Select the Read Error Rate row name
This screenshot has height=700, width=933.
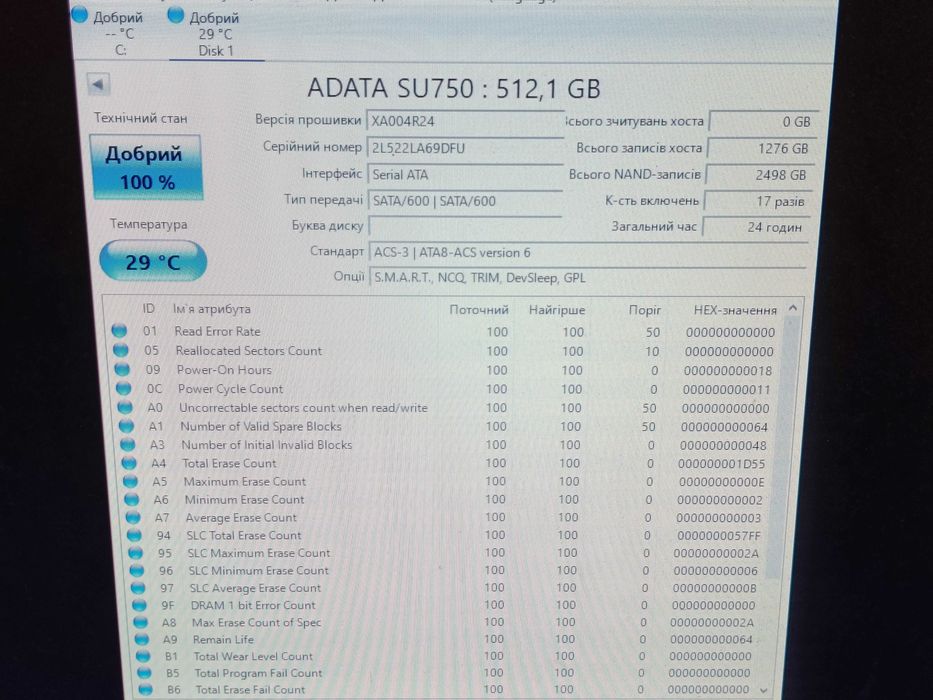click(217, 331)
